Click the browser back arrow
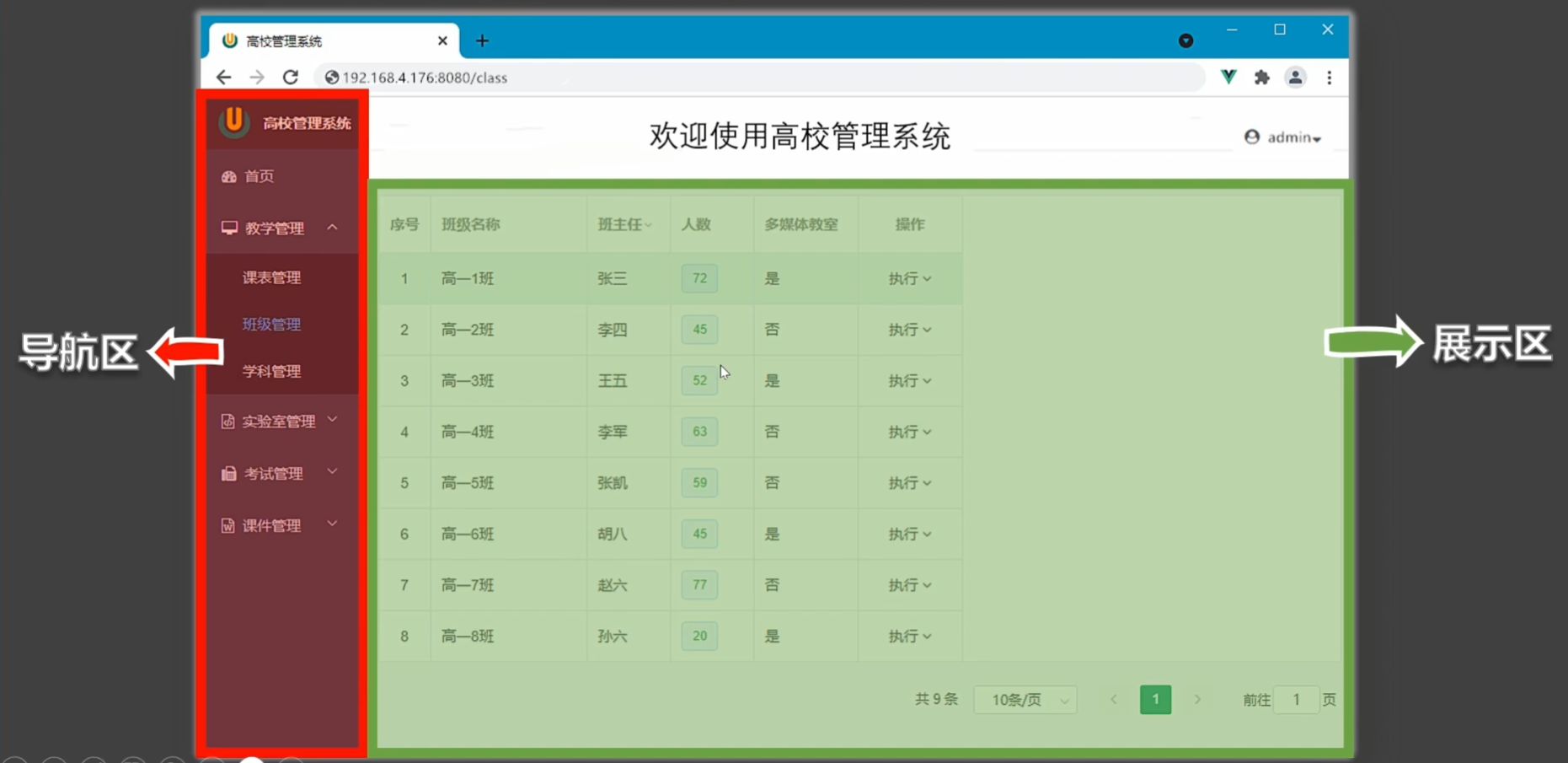Image resolution: width=1568 pixels, height=763 pixels. point(223,78)
